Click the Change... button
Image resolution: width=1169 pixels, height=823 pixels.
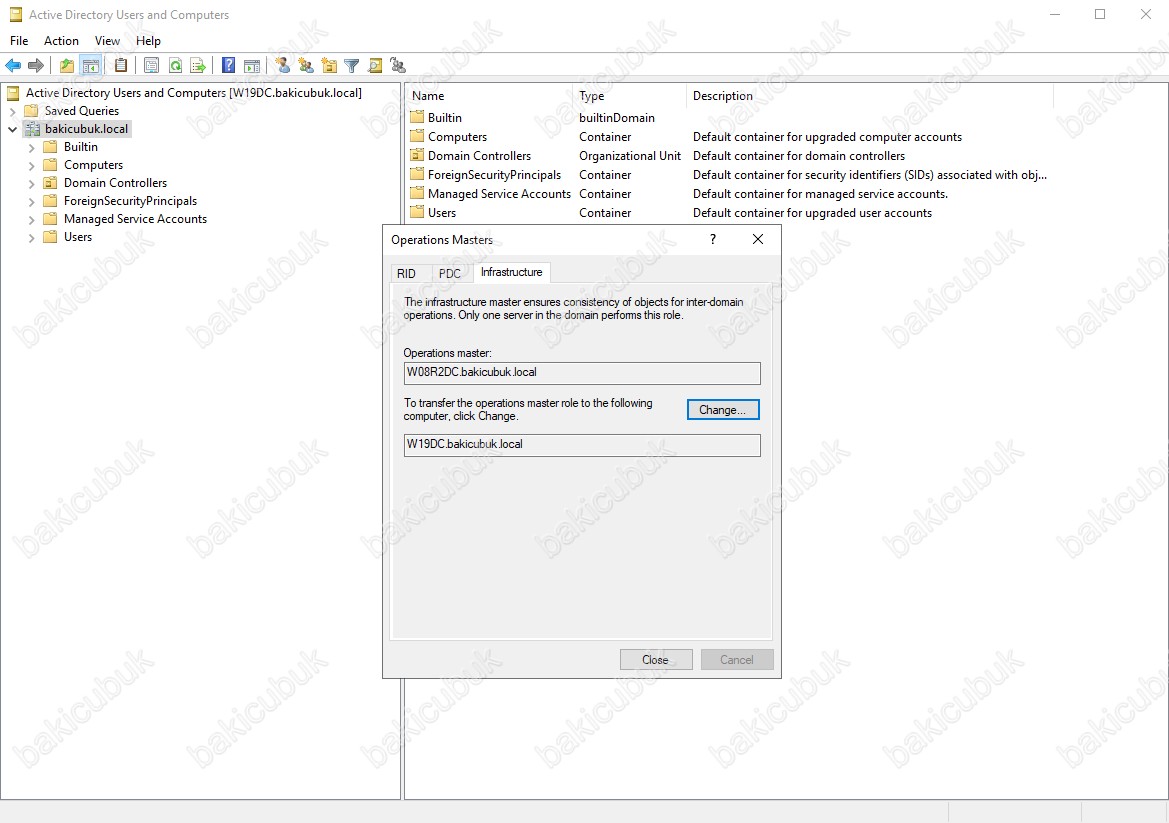tap(722, 410)
